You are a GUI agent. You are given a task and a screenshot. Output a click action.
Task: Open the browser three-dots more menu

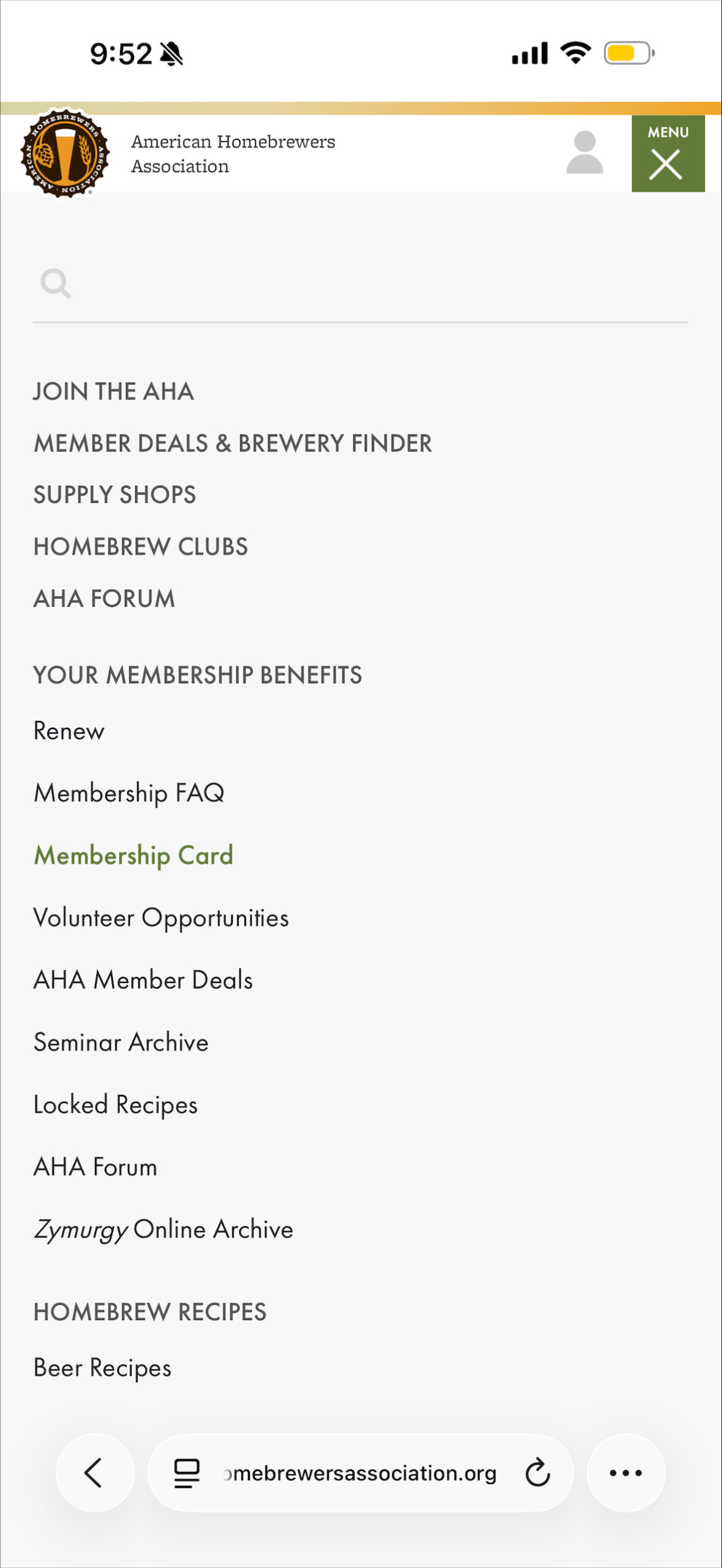point(625,1472)
